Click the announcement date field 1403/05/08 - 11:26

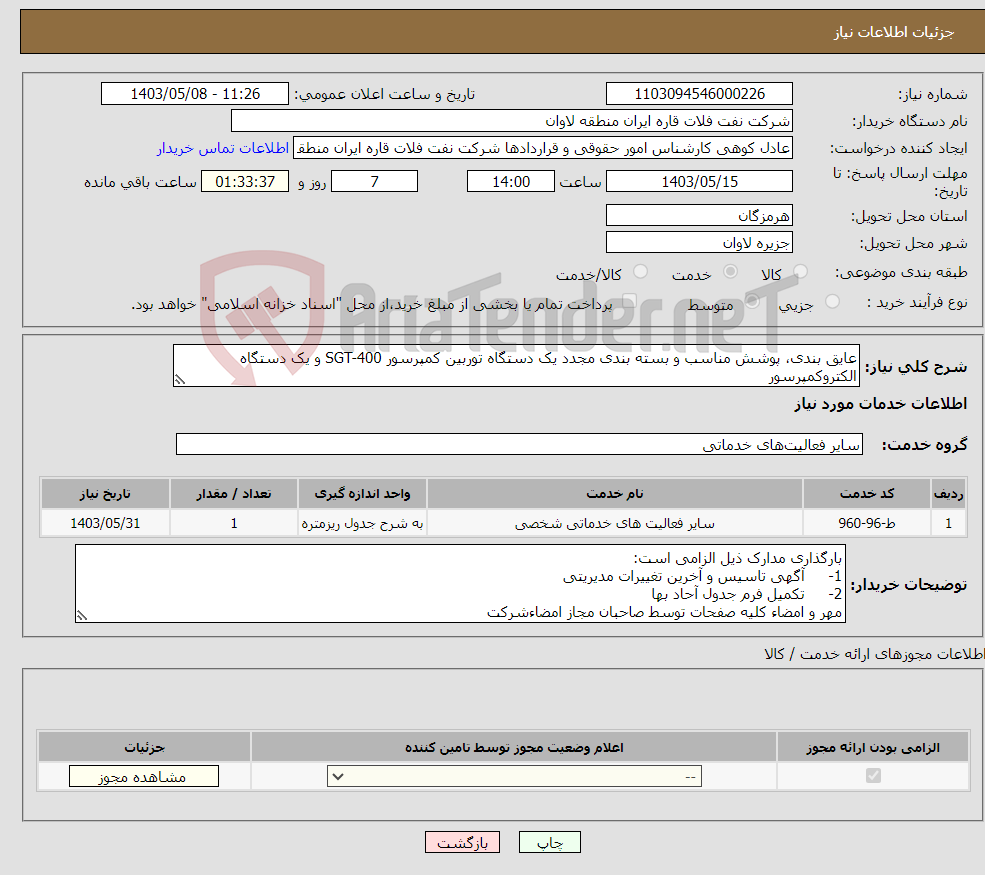tap(195, 94)
